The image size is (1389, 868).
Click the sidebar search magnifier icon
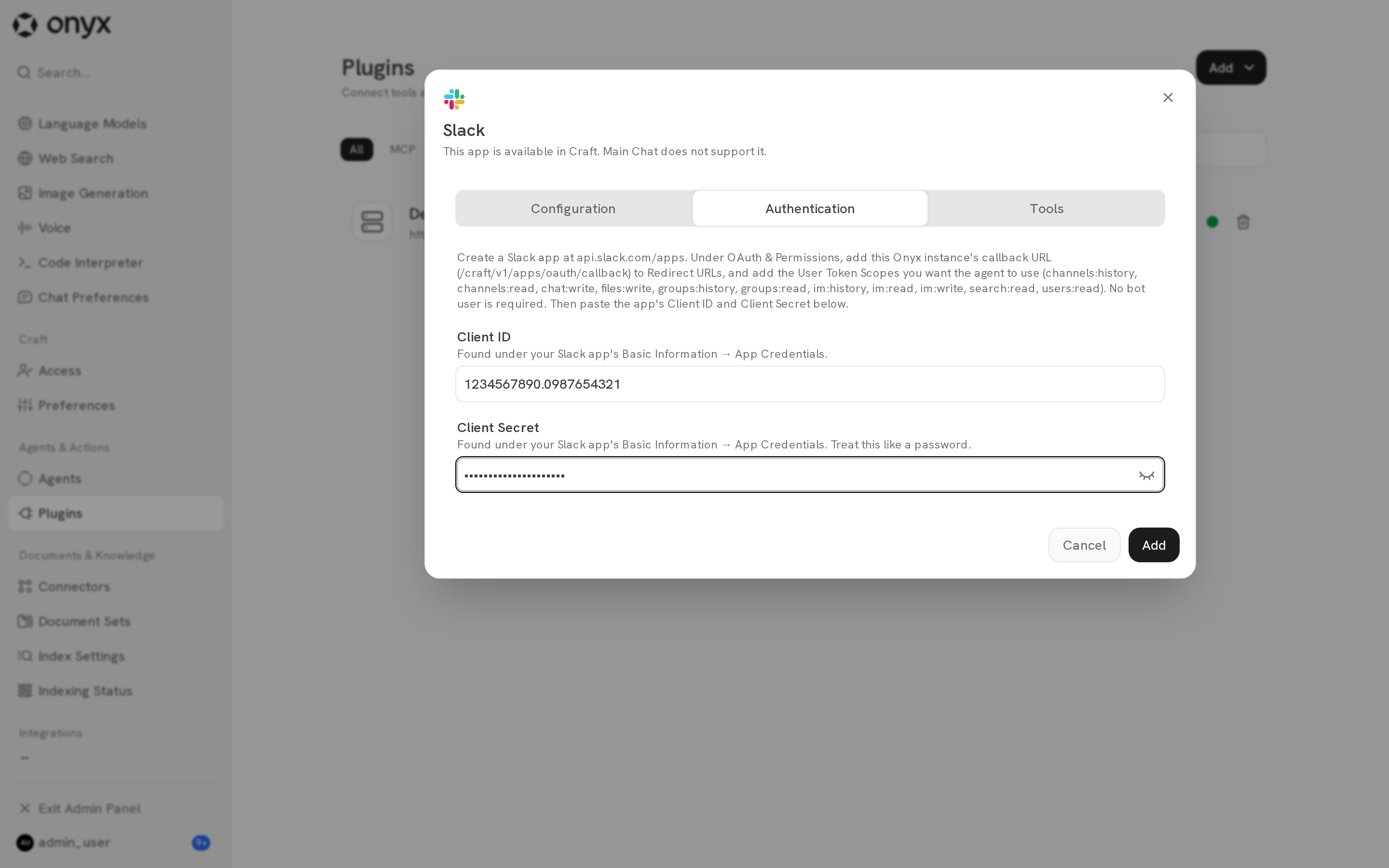coord(24,72)
